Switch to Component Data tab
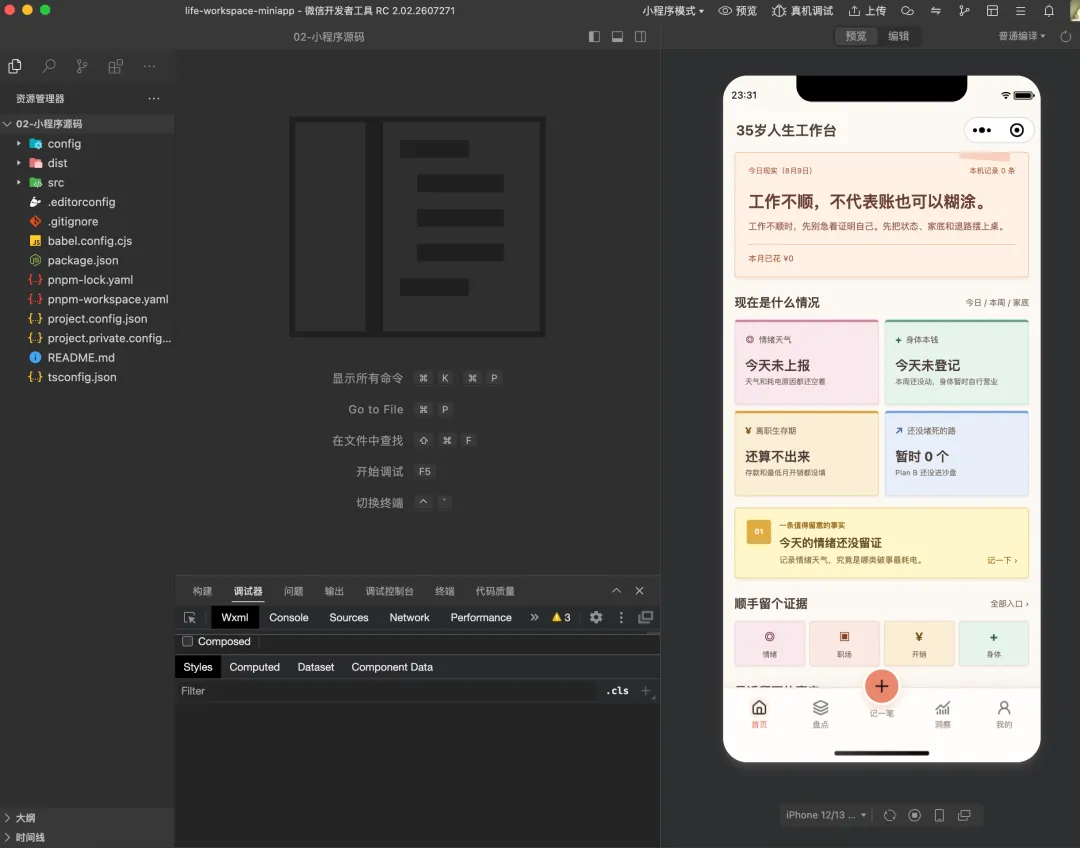 [392, 667]
